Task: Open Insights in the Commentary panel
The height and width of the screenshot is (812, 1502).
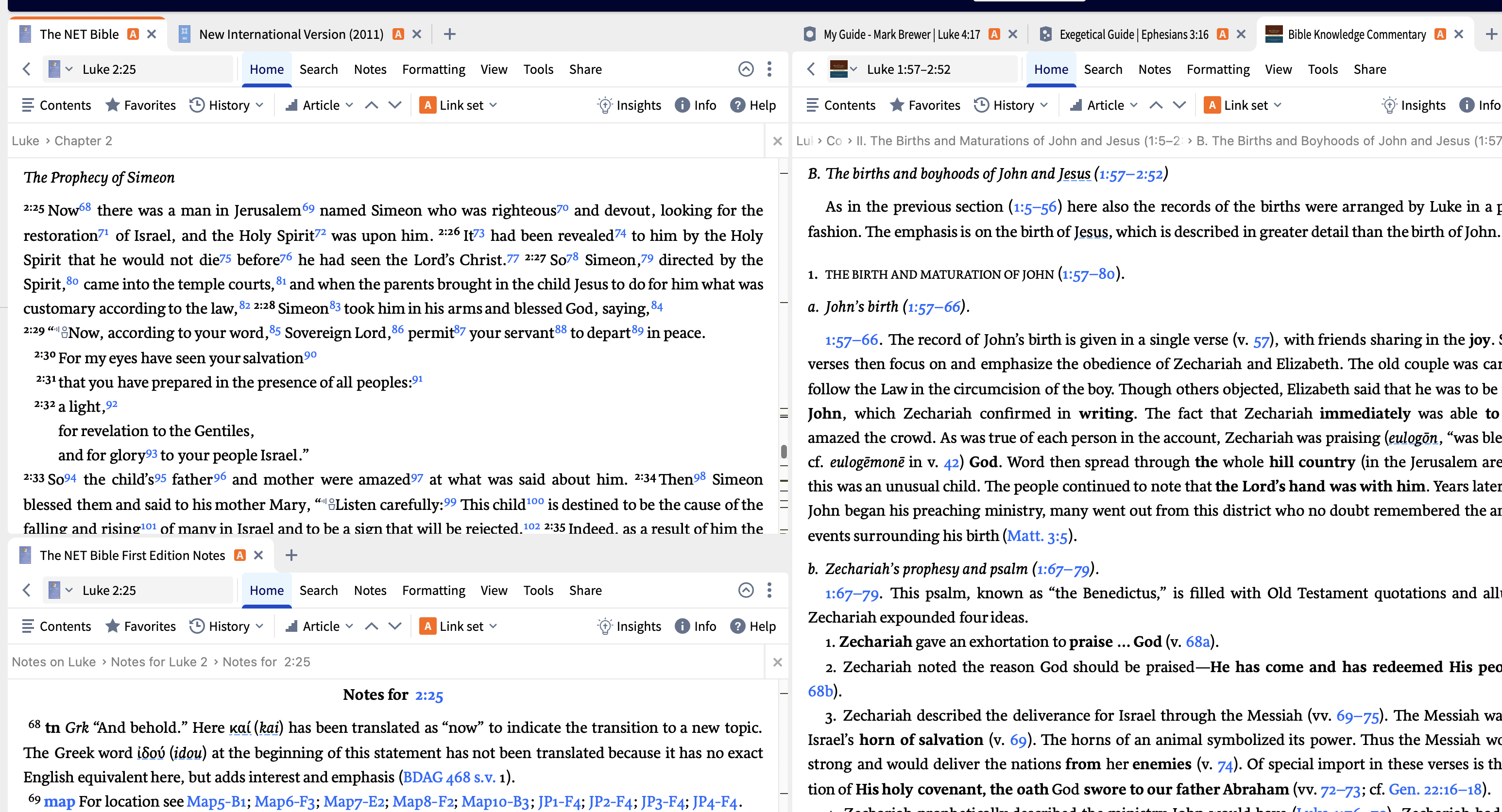Action: [x=1414, y=105]
